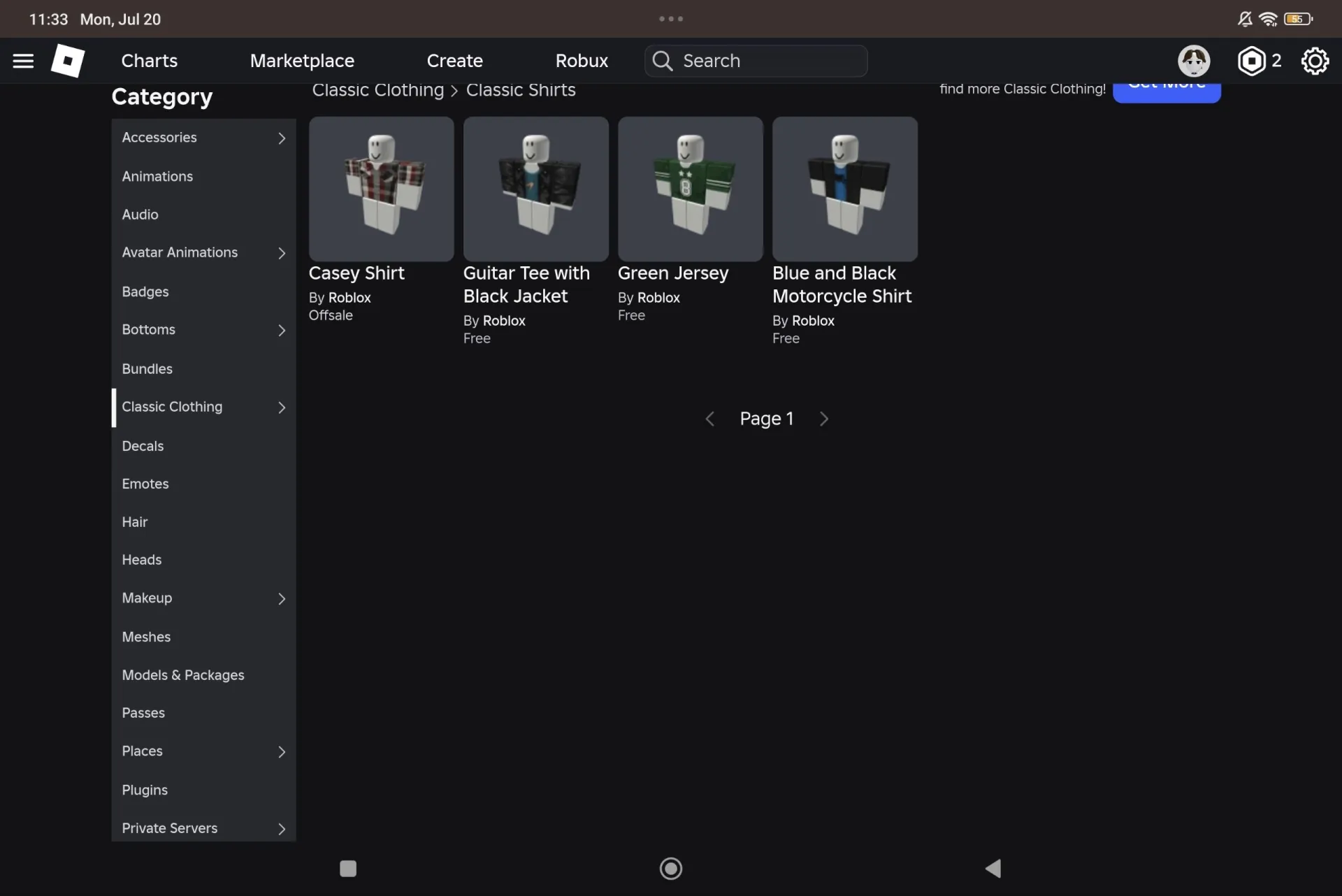
Task: Switch to the Charts tab
Action: [149, 61]
